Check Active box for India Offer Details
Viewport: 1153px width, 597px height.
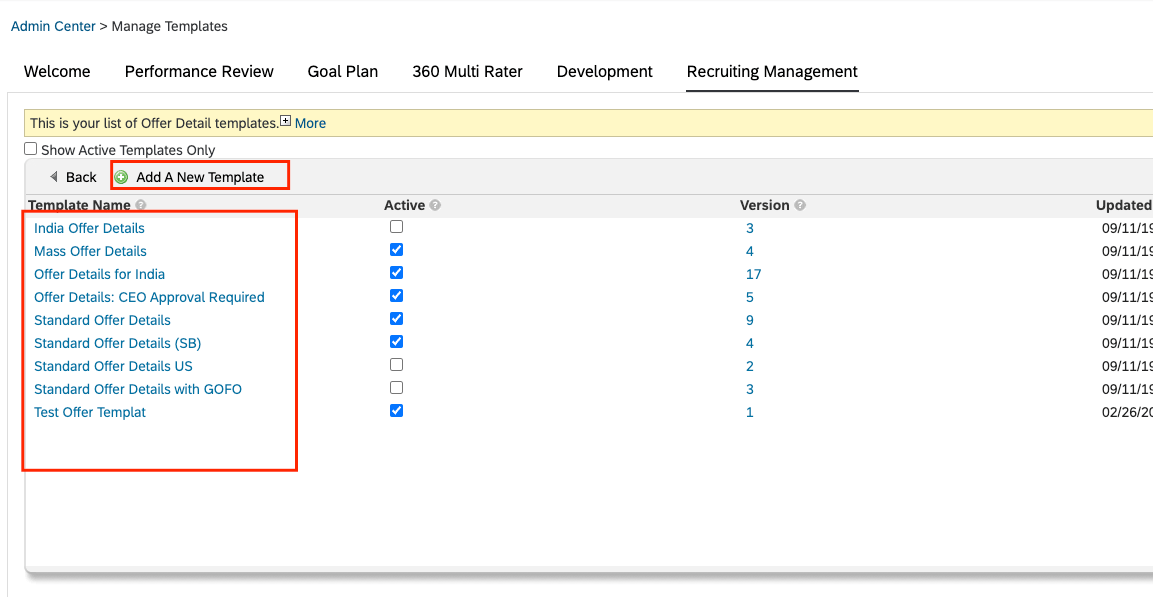(x=396, y=227)
